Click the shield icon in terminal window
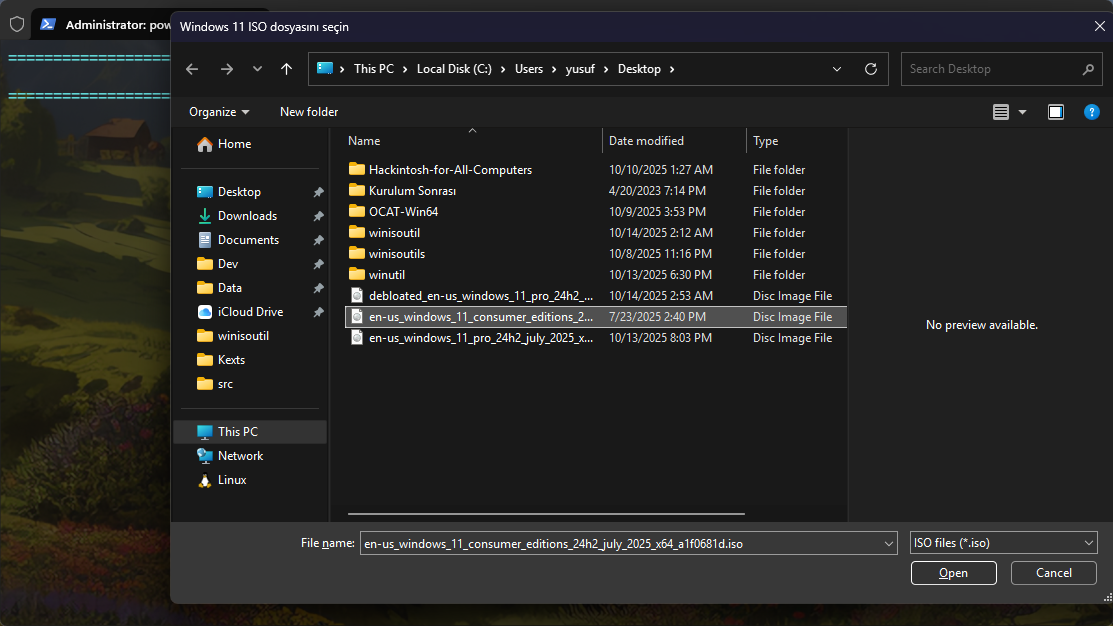This screenshot has height=626, width=1113. click(x=17, y=24)
